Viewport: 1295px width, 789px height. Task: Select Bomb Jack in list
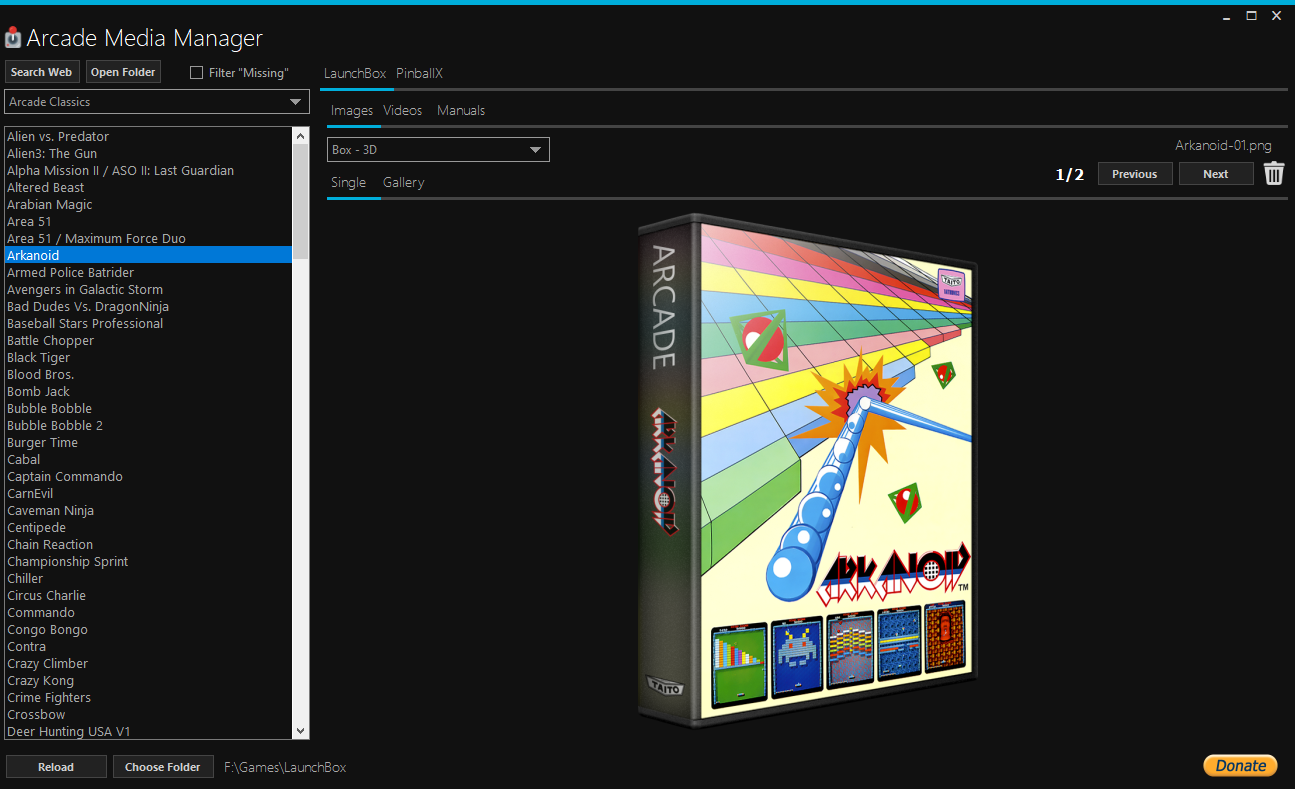pos(149,392)
